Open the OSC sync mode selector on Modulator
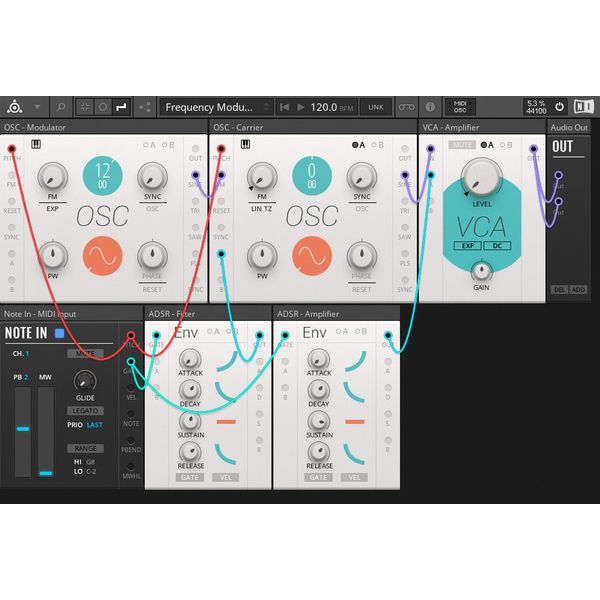600x600 pixels. 152,209
